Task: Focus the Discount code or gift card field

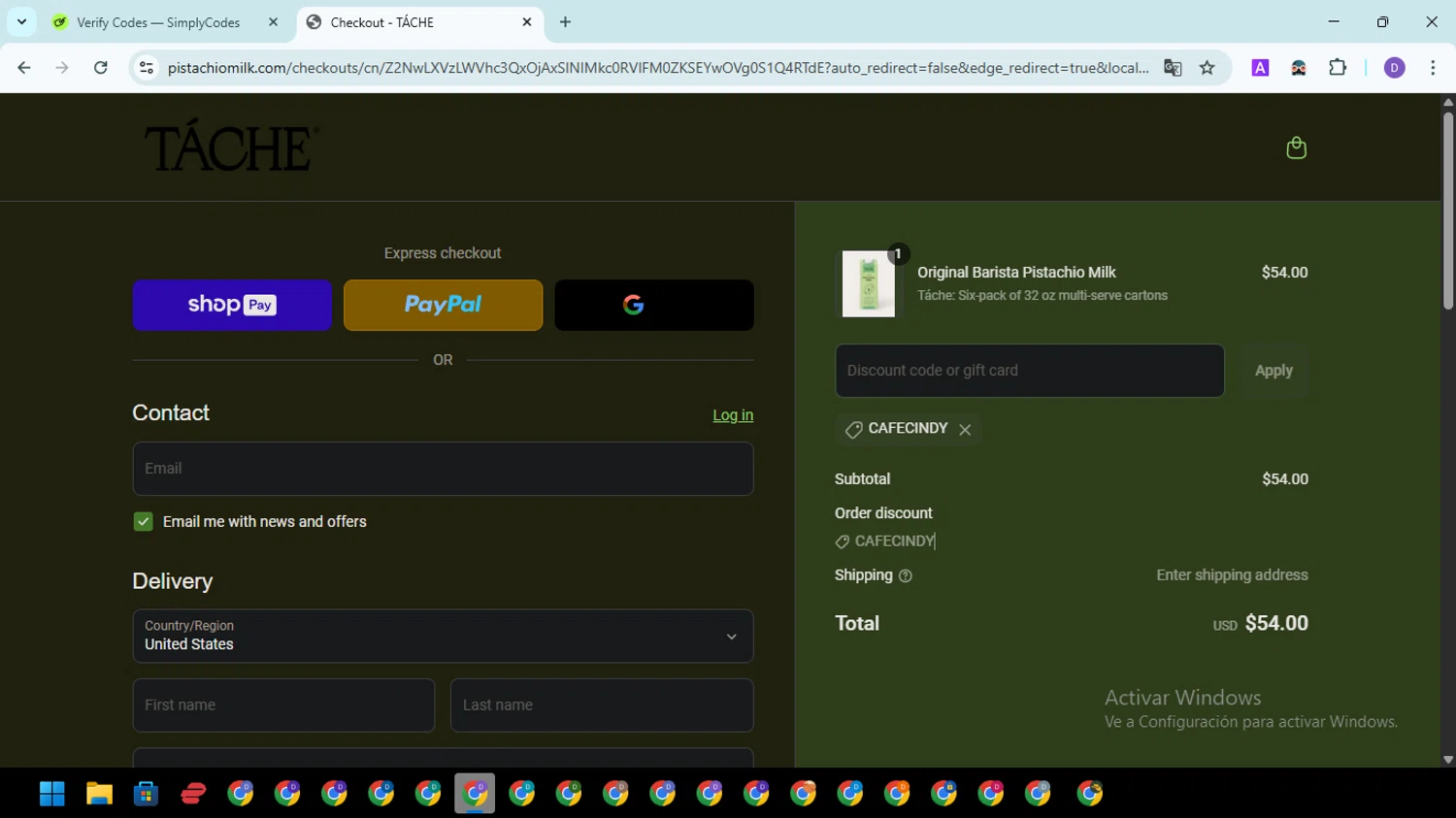Action: pyautogui.click(x=1030, y=371)
